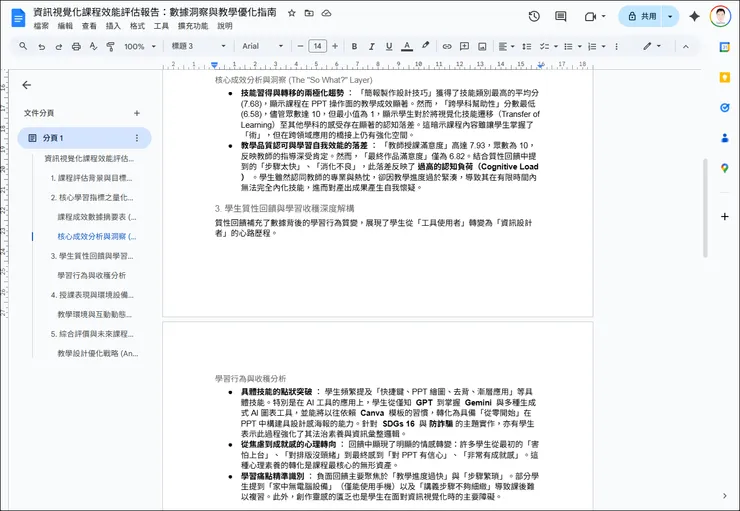The image size is (740, 511).
Task: Open checklist options dropdown
Action: pyautogui.click(x=549, y=46)
